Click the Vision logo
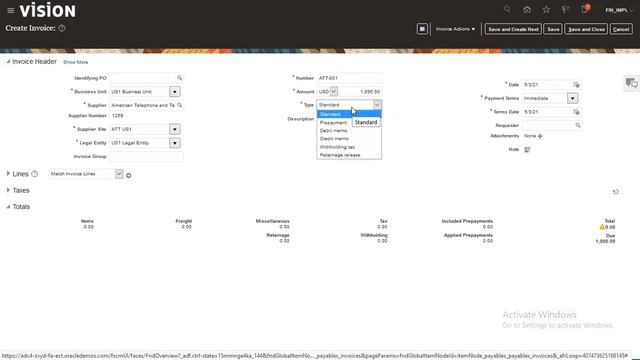The height and width of the screenshot is (360, 640). coord(47,10)
